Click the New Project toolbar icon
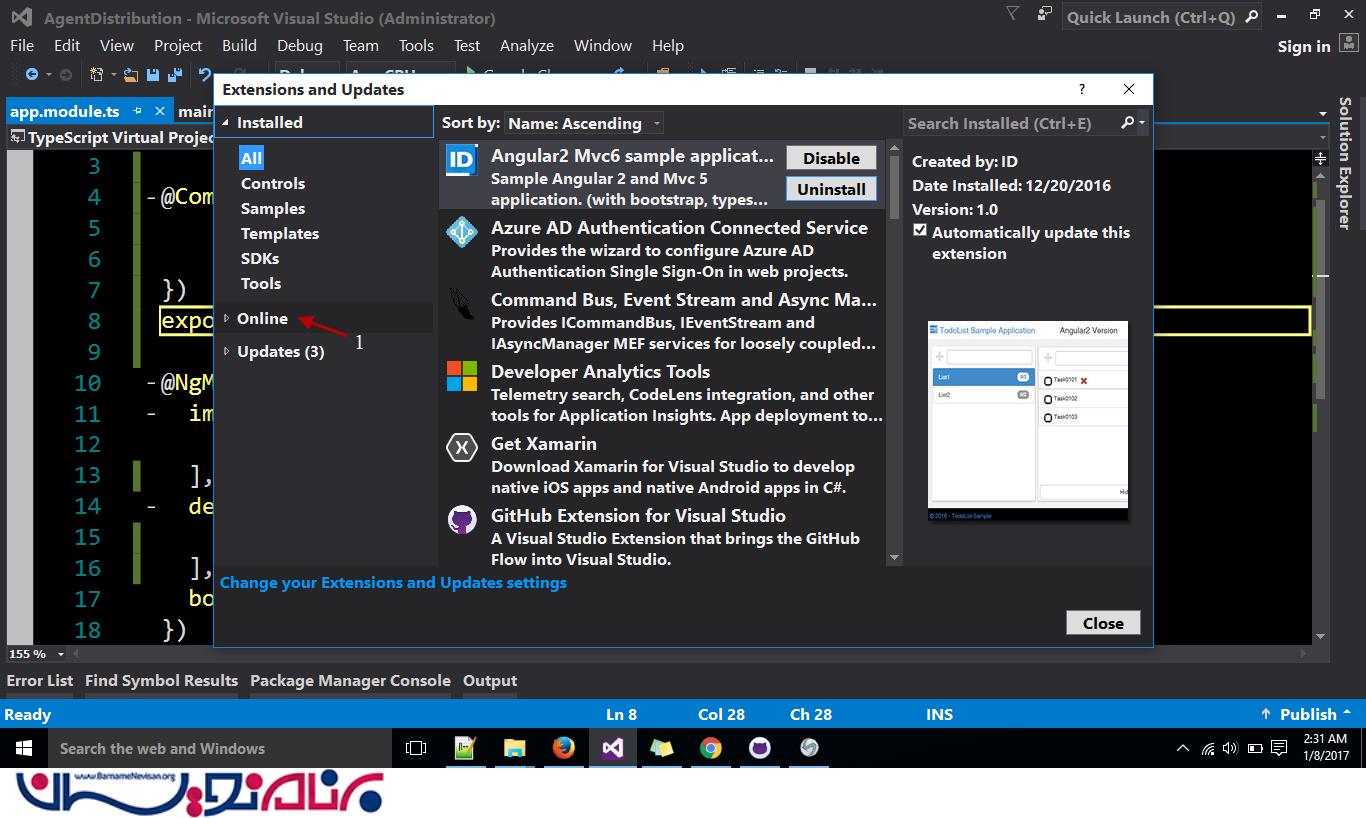Viewport: 1366px width, 818px height. (x=96, y=74)
